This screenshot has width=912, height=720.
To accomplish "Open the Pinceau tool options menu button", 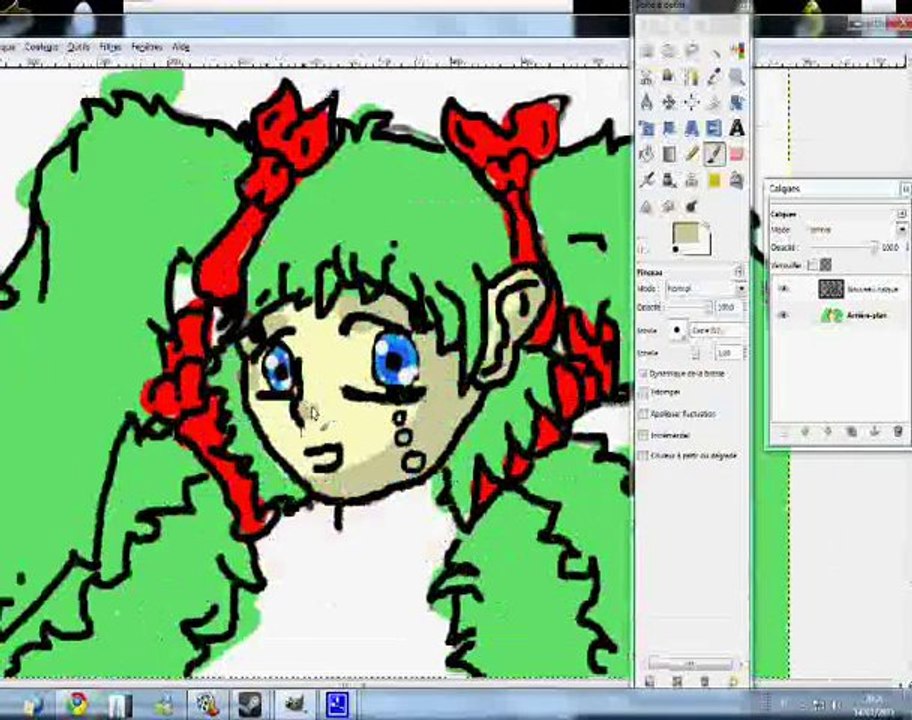I will tap(739, 272).
